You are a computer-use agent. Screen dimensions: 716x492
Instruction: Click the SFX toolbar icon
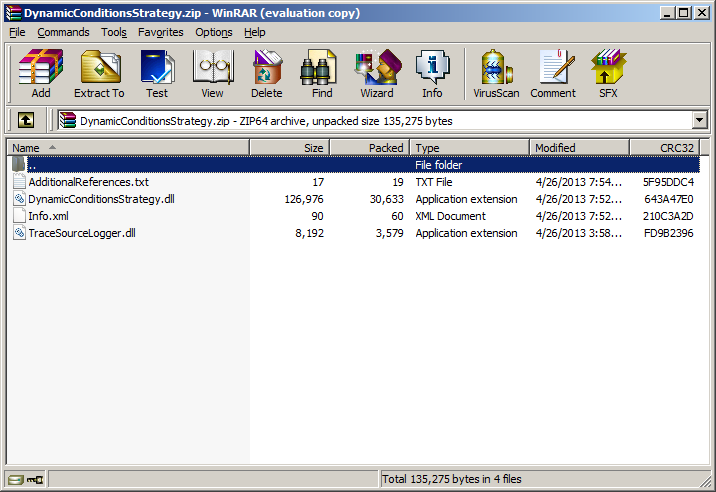608,67
